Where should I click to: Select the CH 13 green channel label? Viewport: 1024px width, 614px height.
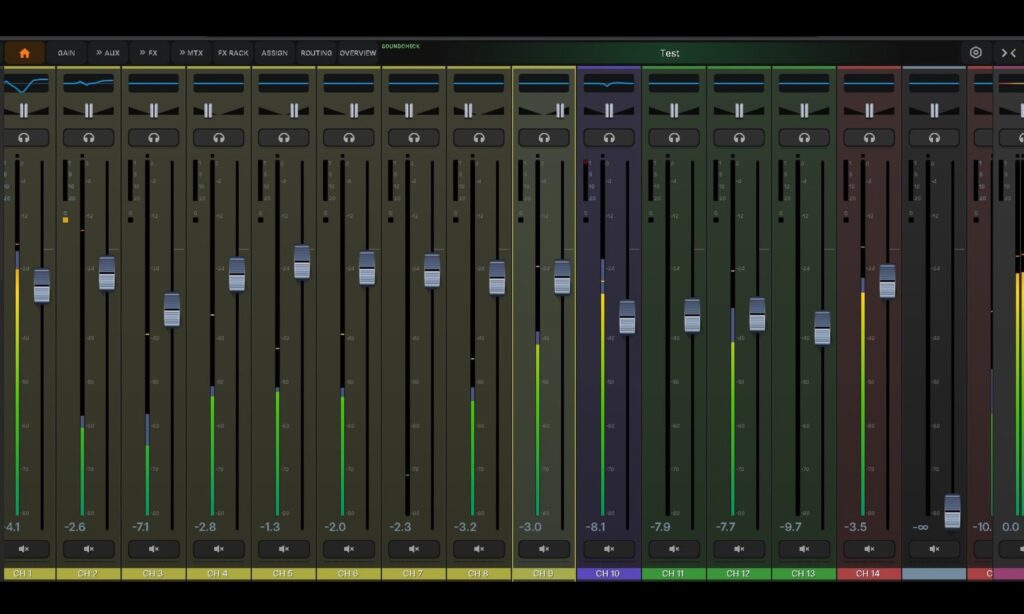[x=804, y=574]
